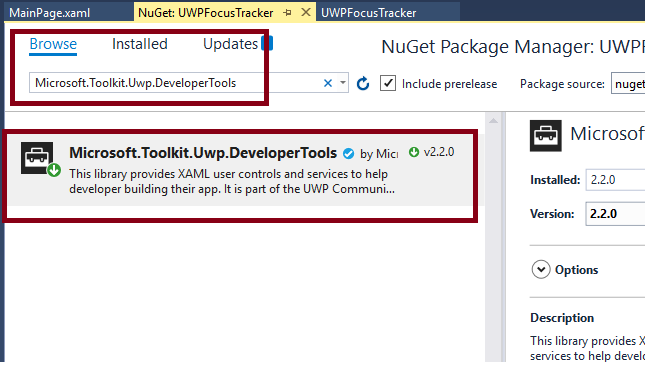Close the NuGet: UWPFocusTracker tab

pos(306,12)
